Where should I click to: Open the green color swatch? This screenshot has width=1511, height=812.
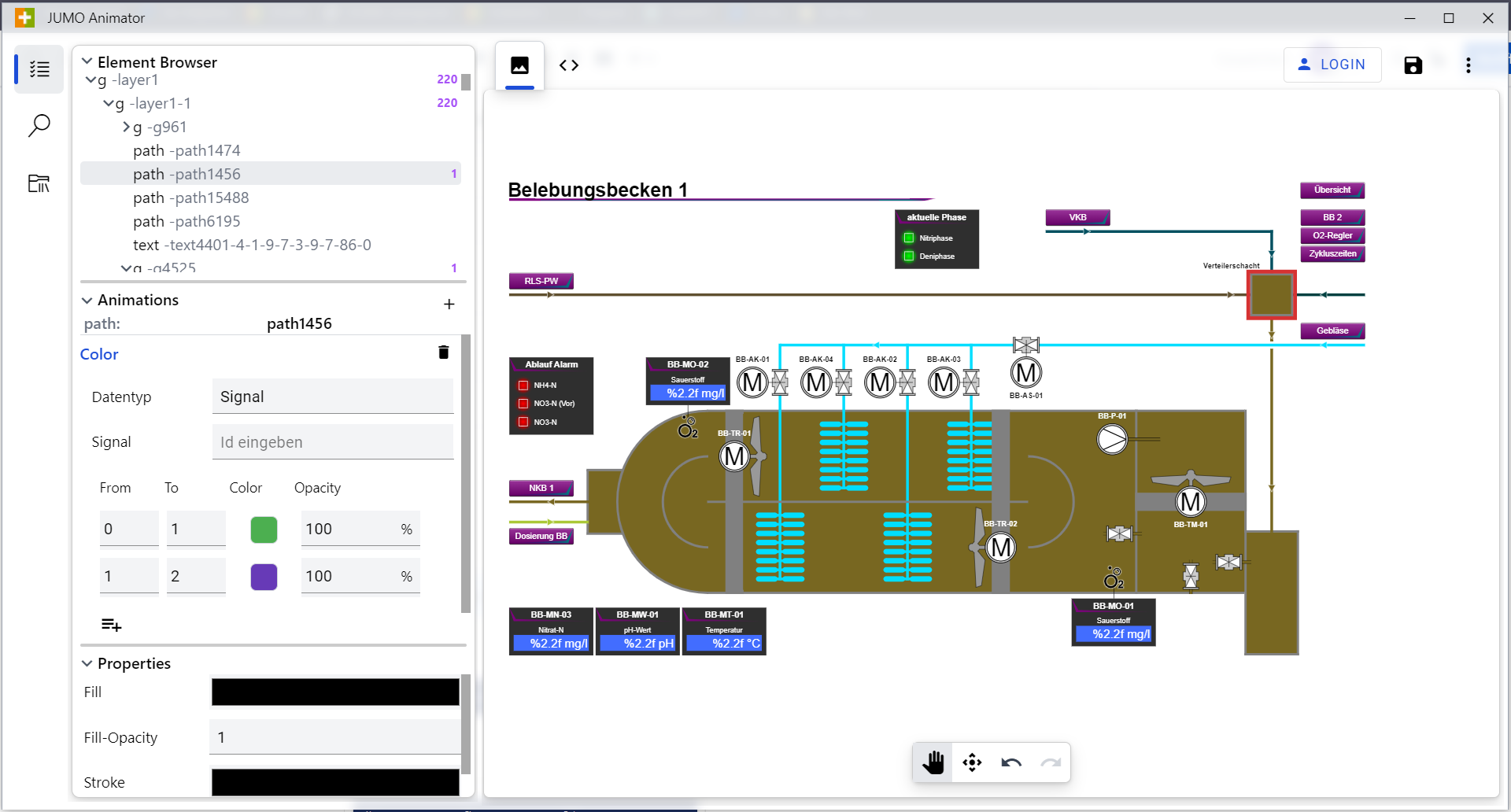tap(264, 530)
